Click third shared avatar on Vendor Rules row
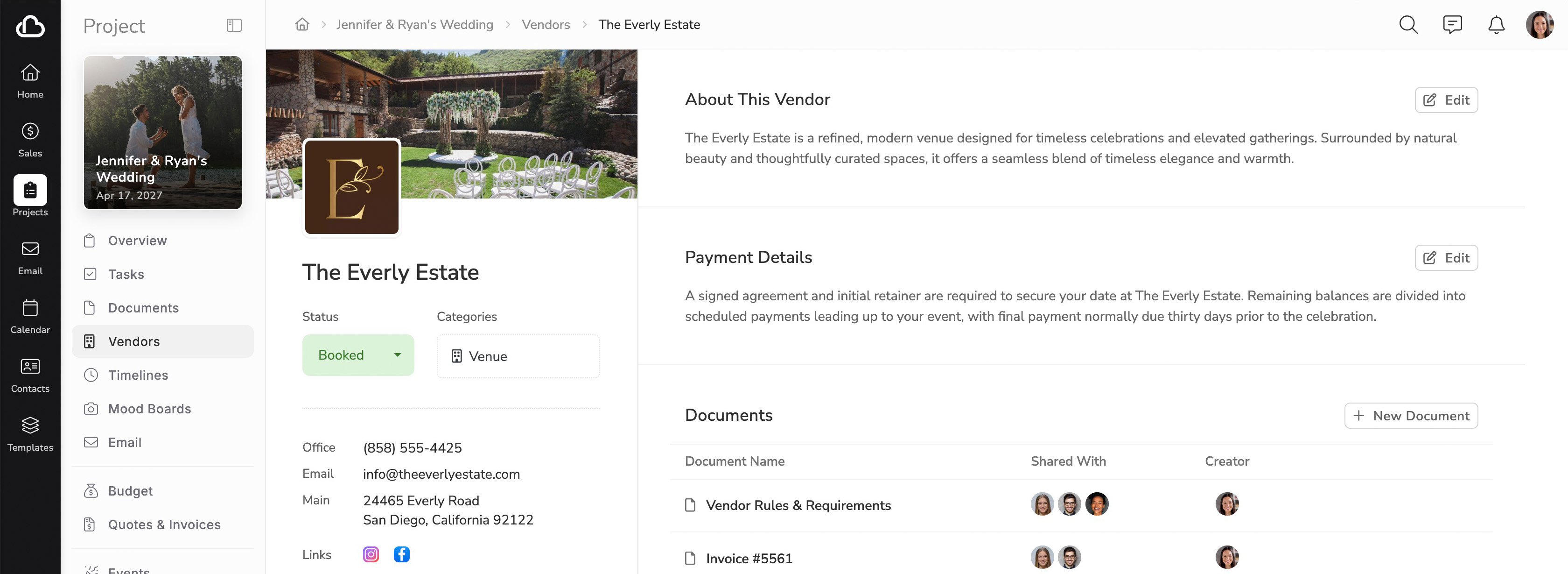The height and width of the screenshot is (574, 1568). [x=1097, y=504]
